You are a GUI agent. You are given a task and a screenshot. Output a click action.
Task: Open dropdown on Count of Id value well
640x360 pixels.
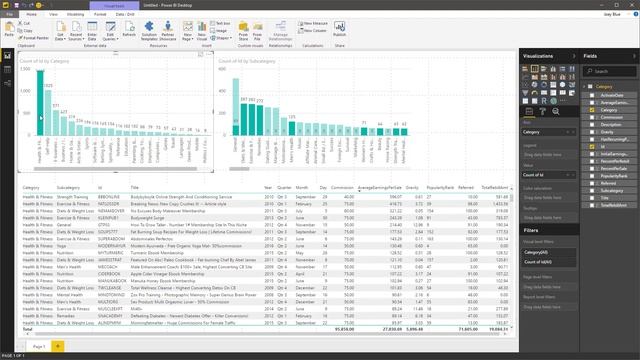pos(568,175)
